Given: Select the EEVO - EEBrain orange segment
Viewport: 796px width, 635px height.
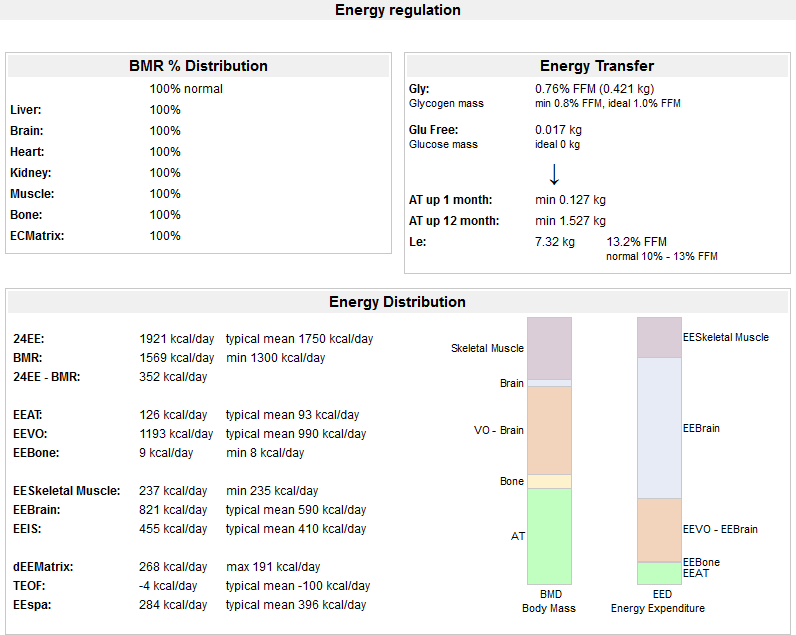Looking at the screenshot, I should [659, 530].
